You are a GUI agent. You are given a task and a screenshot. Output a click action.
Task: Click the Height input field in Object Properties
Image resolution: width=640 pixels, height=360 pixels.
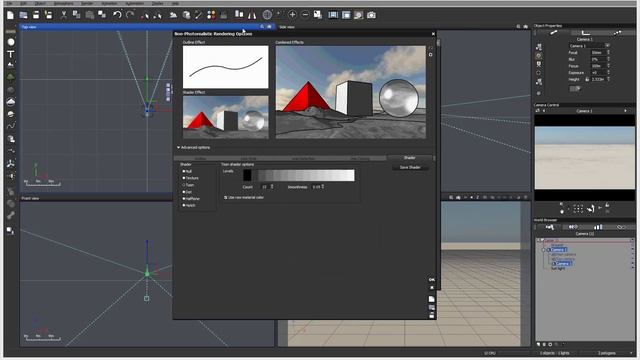click(x=598, y=79)
